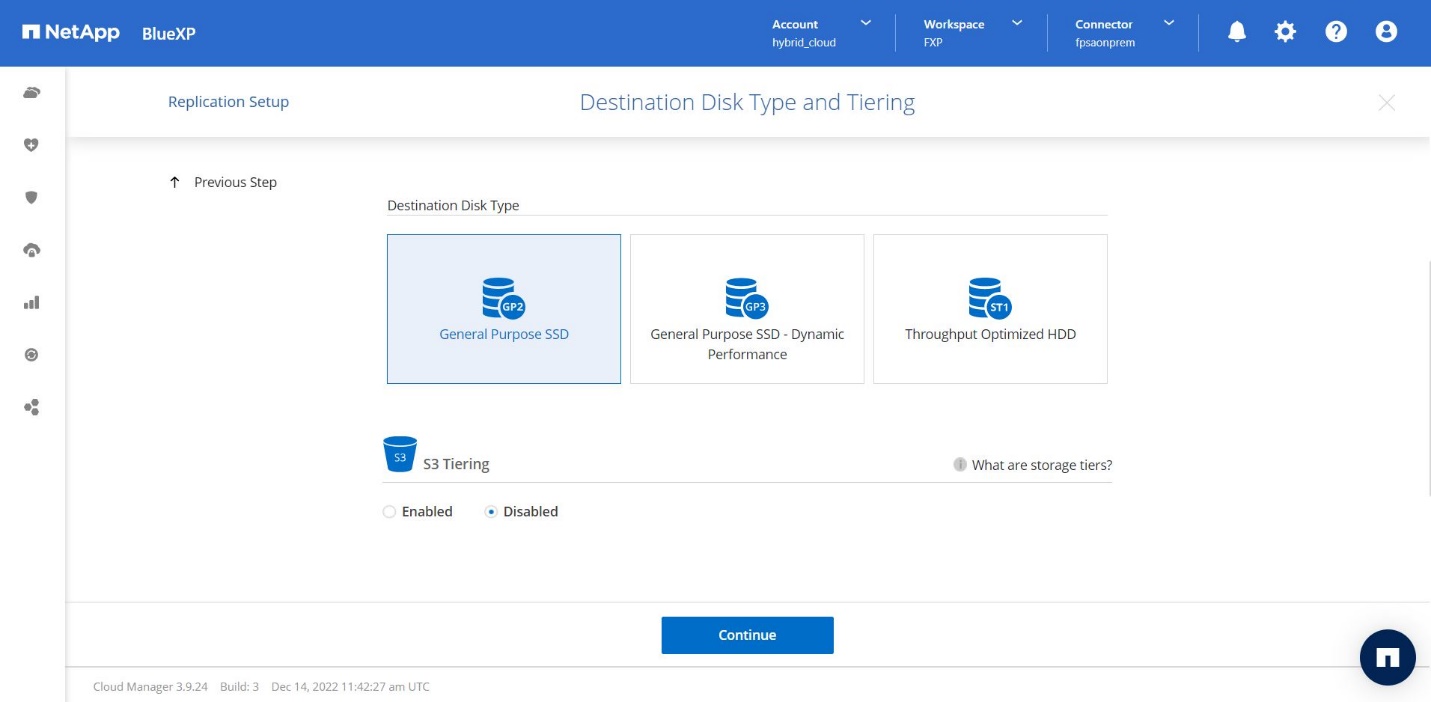Click the help question mark icon
This screenshot has width=1431, height=702.
coord(1336,32)
